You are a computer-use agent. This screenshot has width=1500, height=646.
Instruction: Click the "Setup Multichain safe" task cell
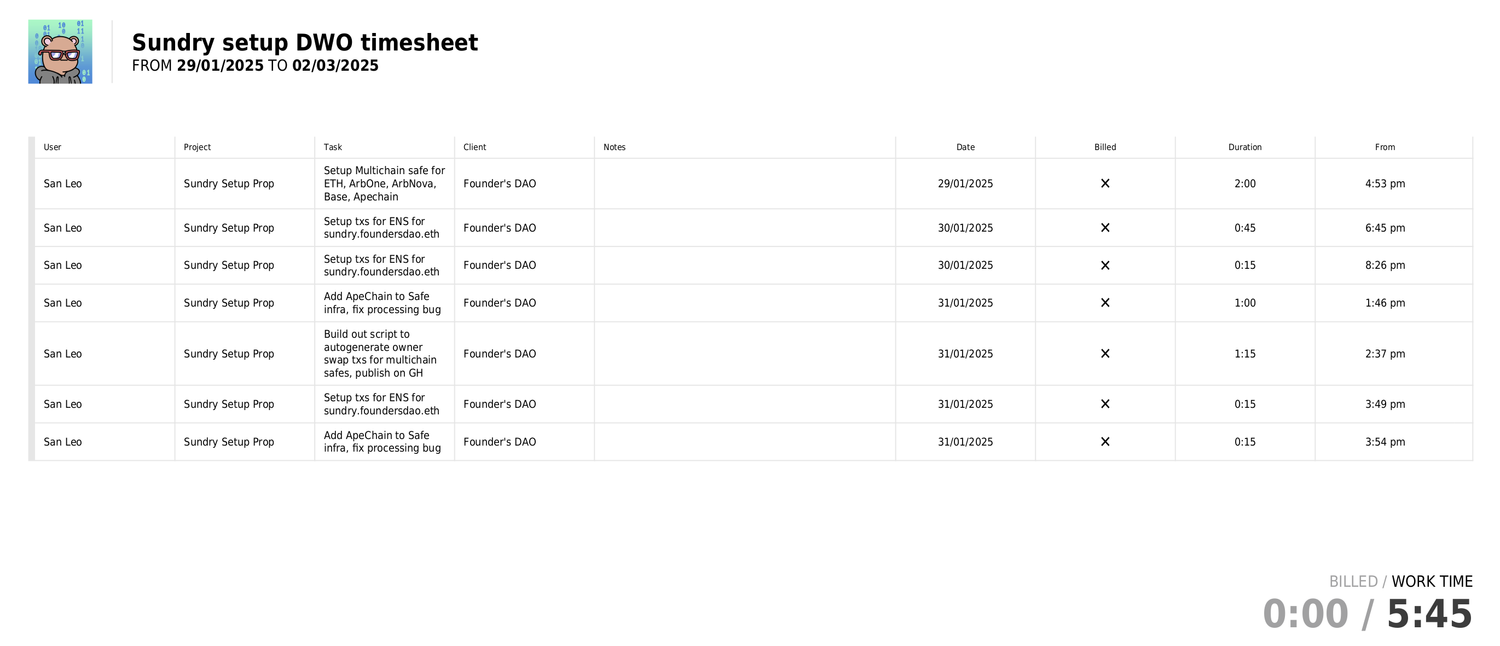[x=384, y=184]
